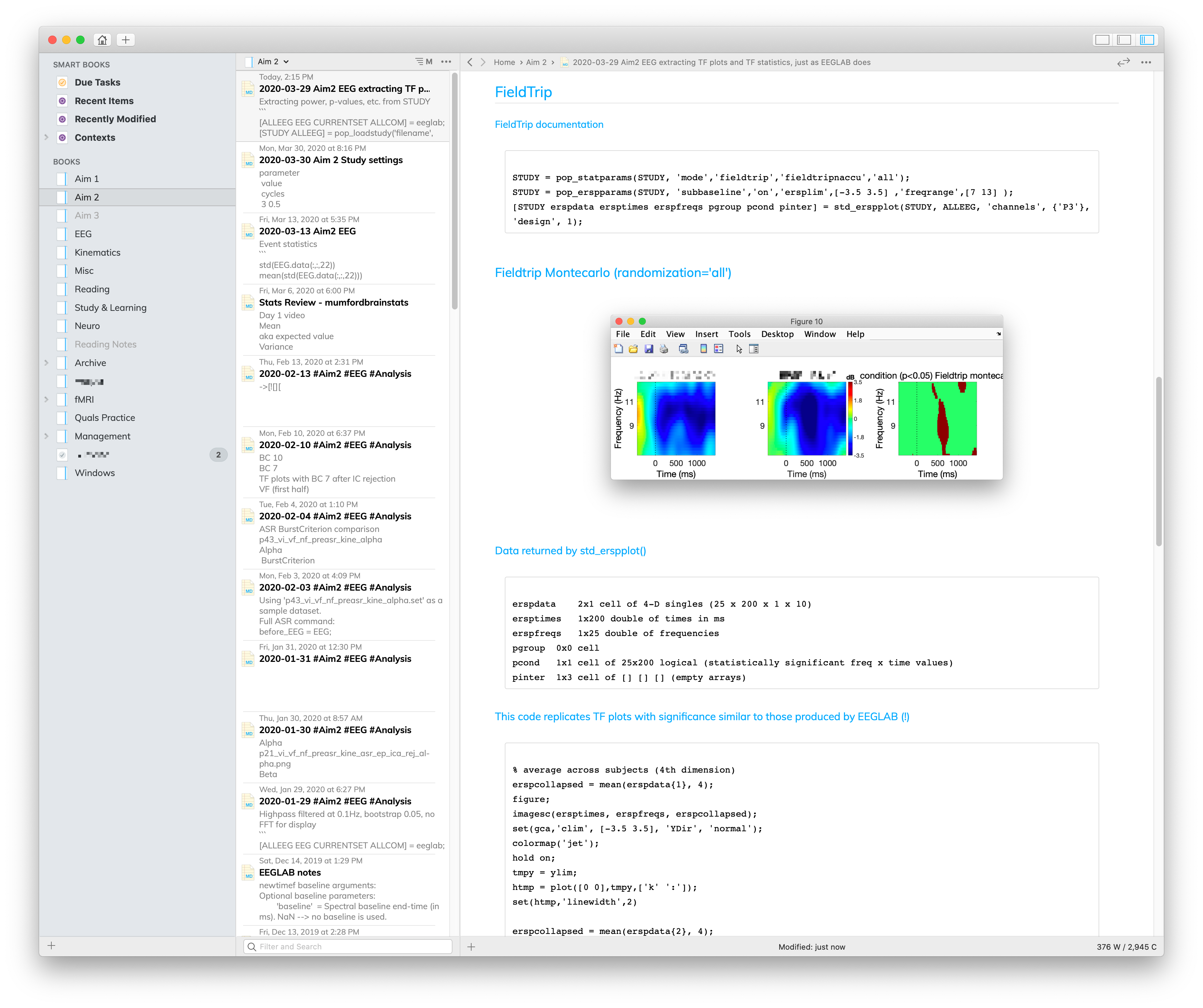Screen dimensions: 1203x1008
Task: Click the Data returned by std_erspplot() heading
Action: 570,550
